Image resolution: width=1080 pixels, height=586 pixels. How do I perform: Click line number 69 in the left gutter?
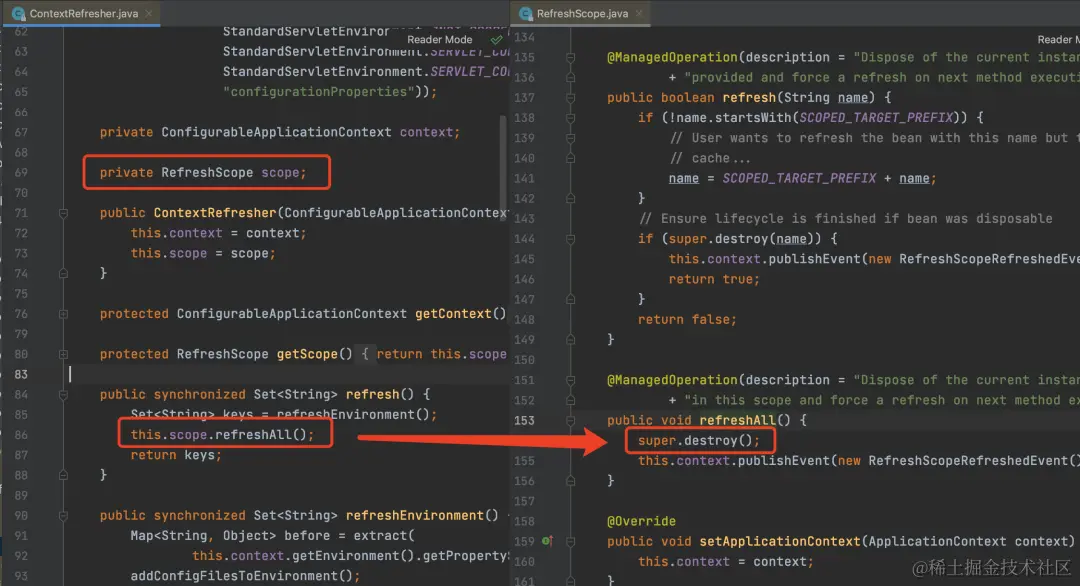click(x=21, y=172)
